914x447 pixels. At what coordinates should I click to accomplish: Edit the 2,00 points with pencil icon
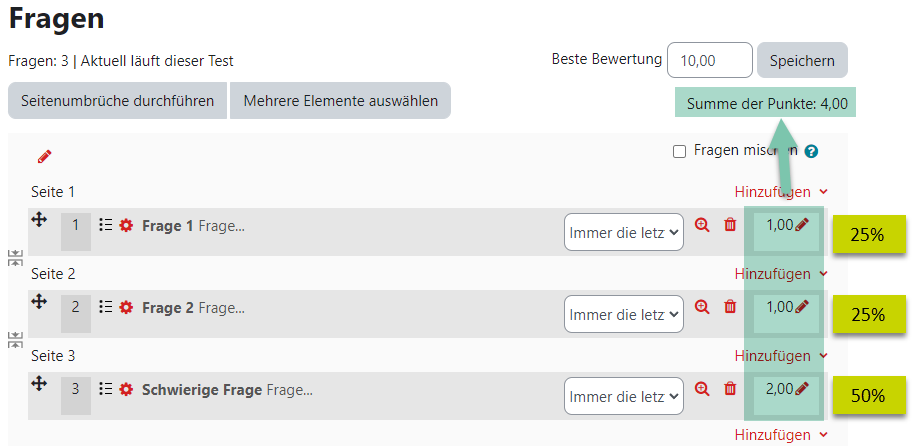point(803,388)
